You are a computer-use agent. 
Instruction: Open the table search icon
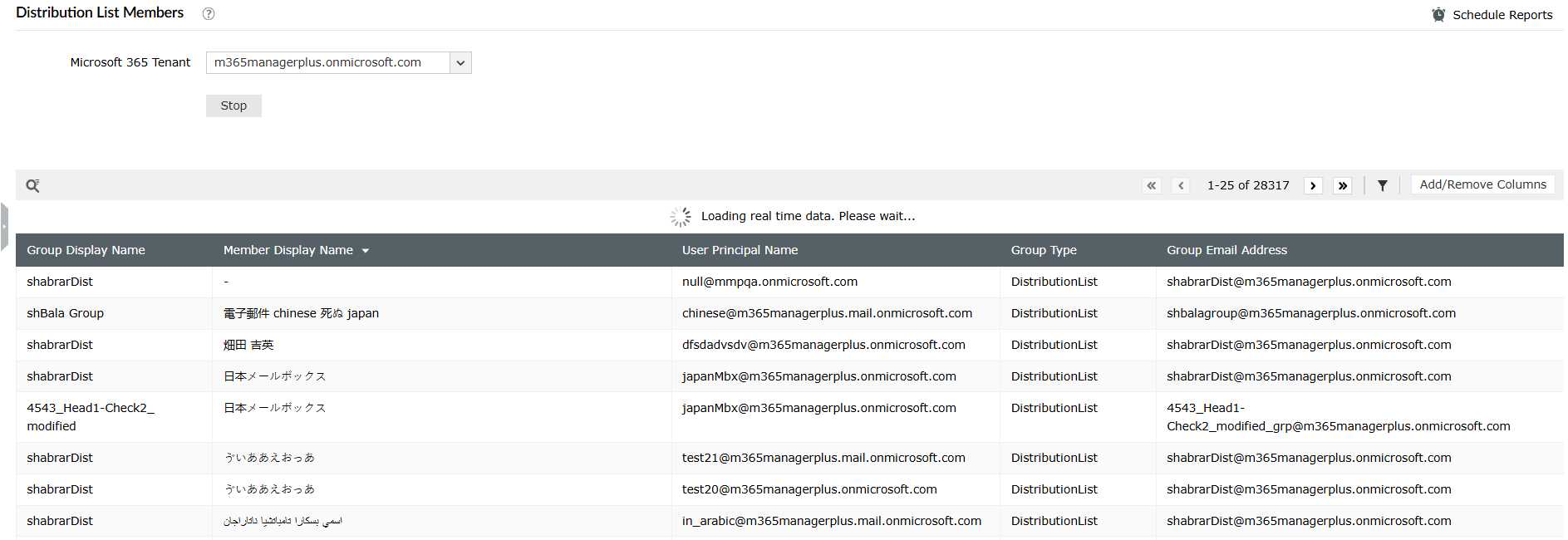point(32,185)
